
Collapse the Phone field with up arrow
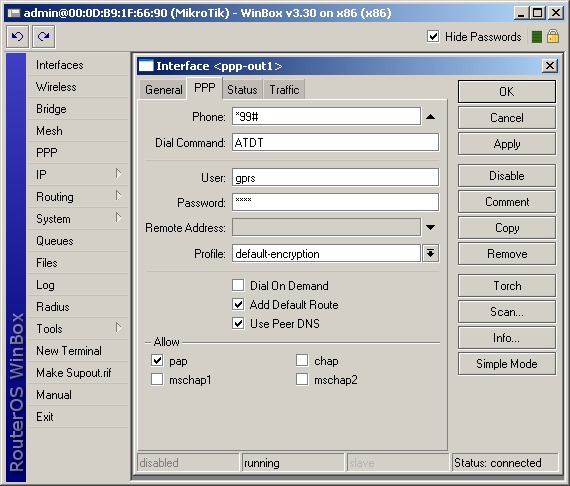[430, 117]
